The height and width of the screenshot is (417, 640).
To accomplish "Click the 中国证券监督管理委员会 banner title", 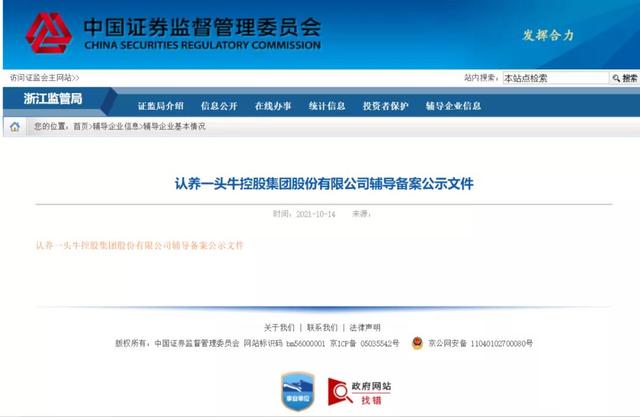I will pyautogui.click(x=202, y=27).
